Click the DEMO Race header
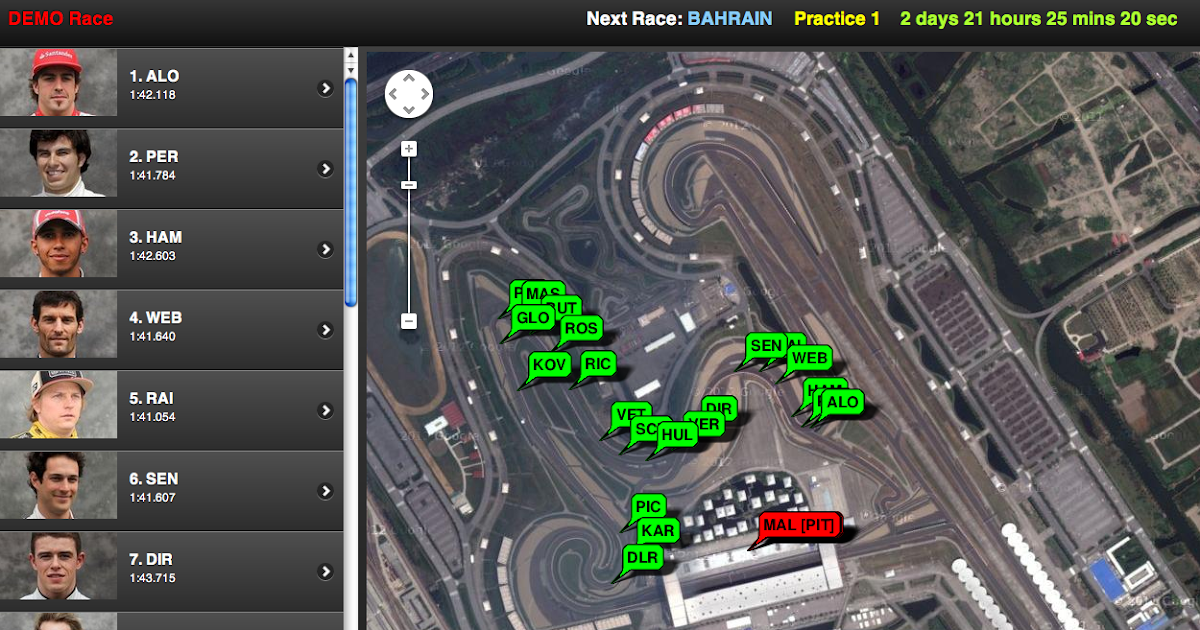The width and height of the screenshot is (1200, 630). pyautogui.click(x=60, y=17)
